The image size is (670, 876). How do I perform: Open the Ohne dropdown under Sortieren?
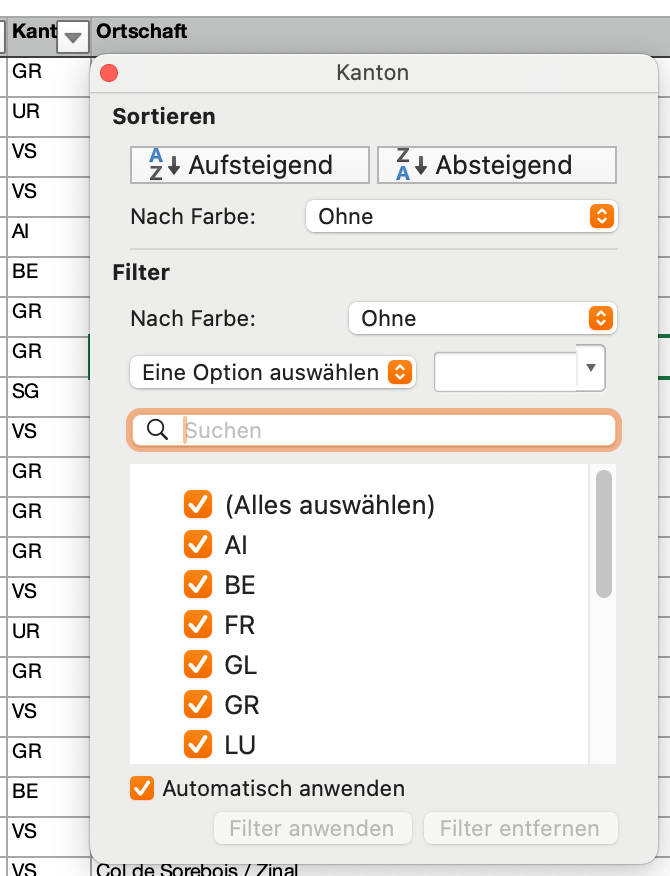[461, 216]
